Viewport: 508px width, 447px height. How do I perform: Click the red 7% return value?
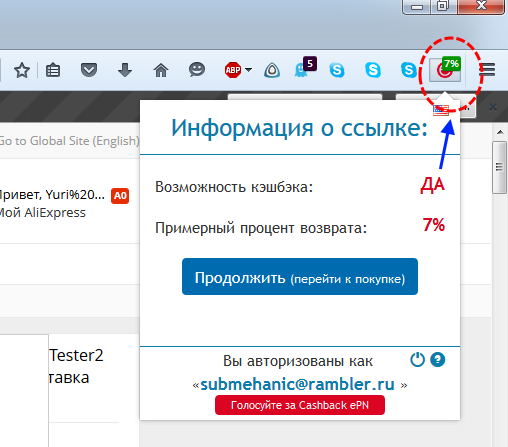coord(434,225)
